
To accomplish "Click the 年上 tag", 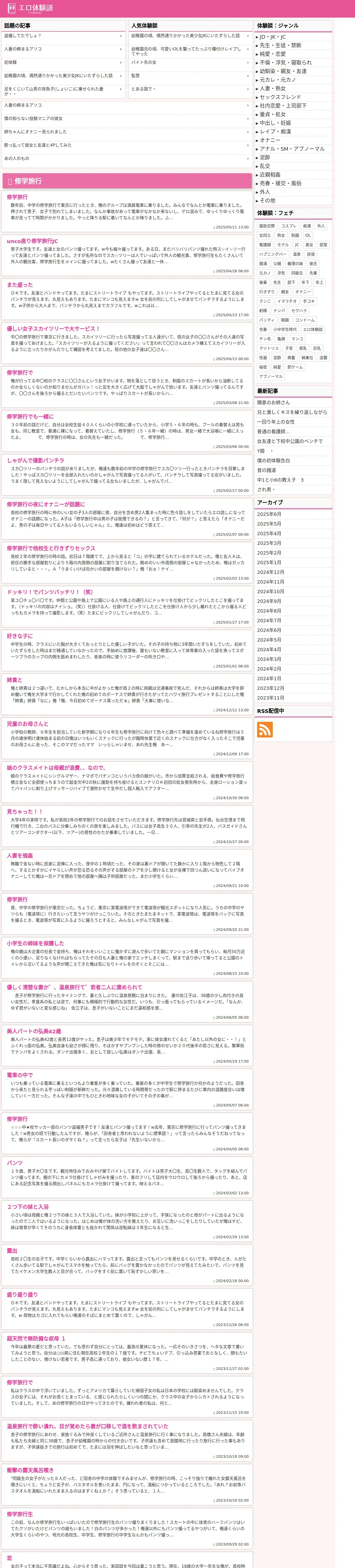I will click(320, 283).
